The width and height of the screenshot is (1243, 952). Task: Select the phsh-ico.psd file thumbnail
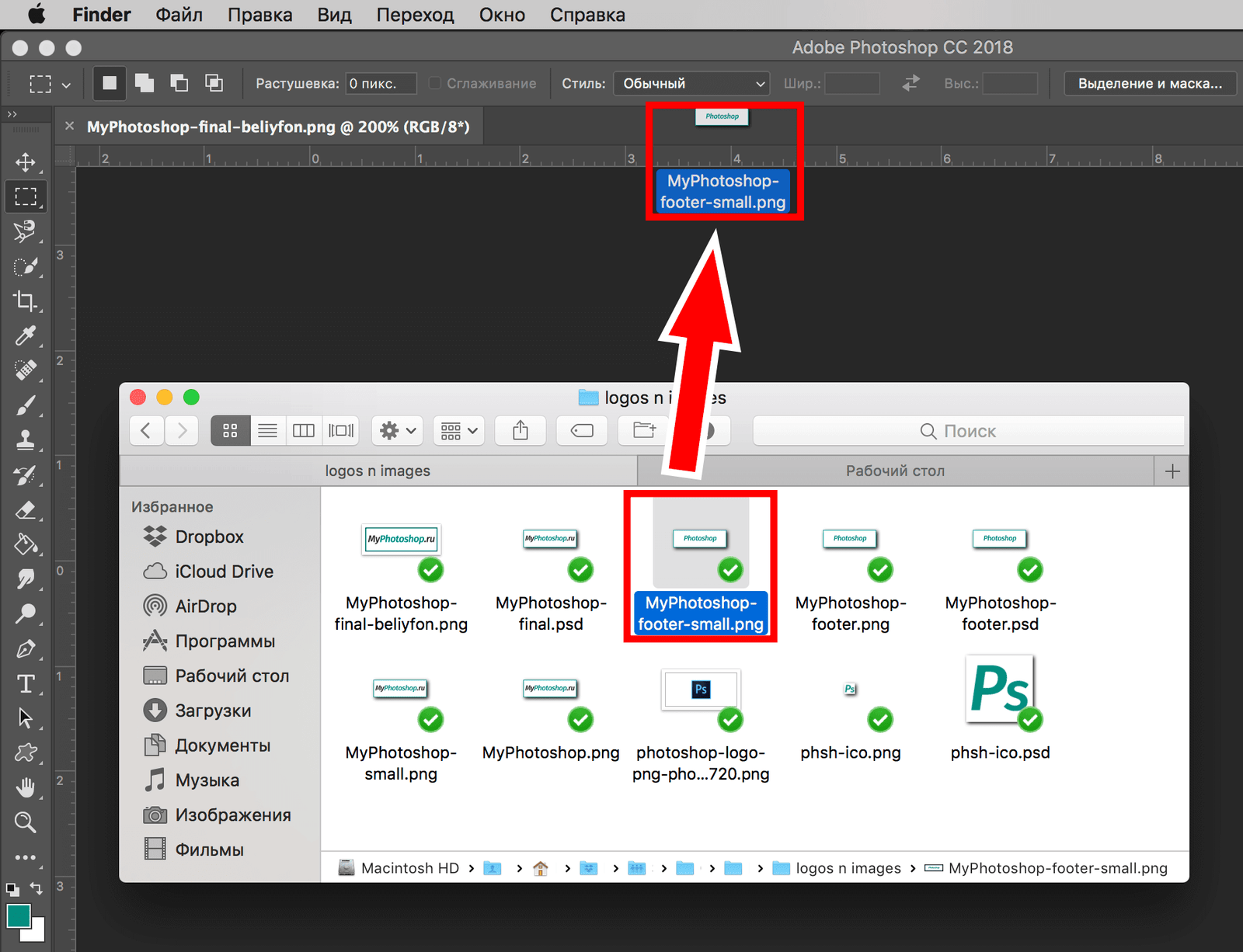tap(1000, 690)
